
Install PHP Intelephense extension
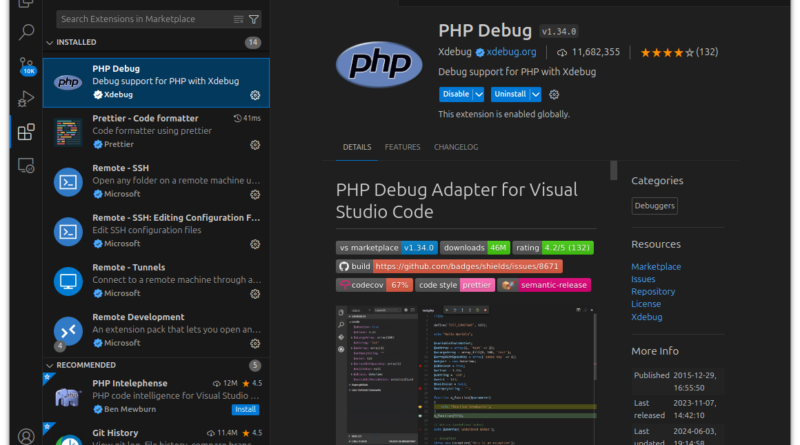pos(245,409)
